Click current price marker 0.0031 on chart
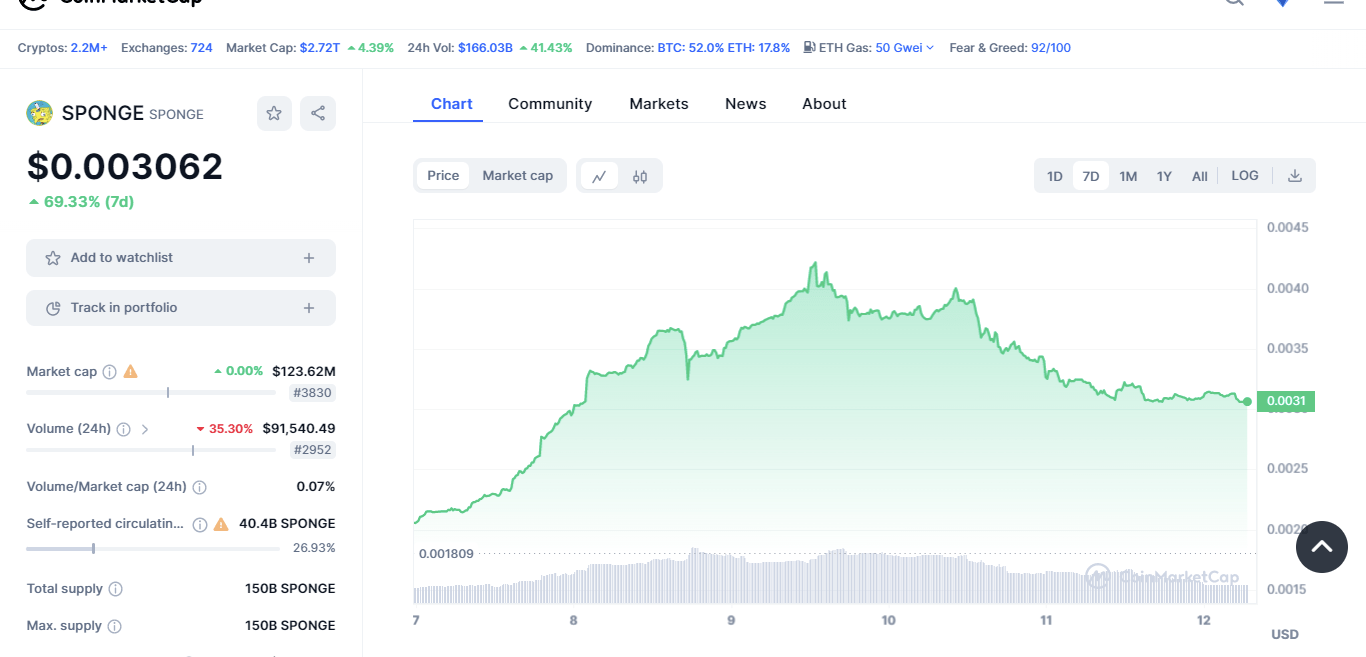Viewport: 1366px width, 657px height. coord(1286,401)
